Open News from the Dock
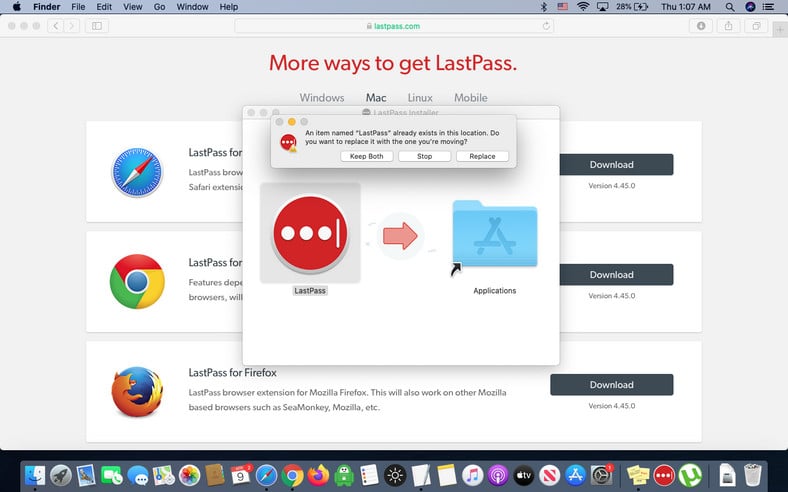This screenshot has height=492, width=788. [x=549, y=475]
